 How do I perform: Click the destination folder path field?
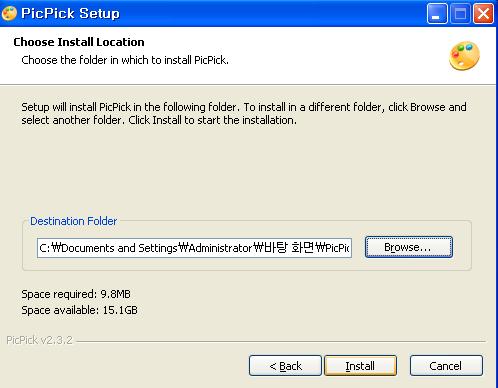pyautogui.click(x=194, y=248)
